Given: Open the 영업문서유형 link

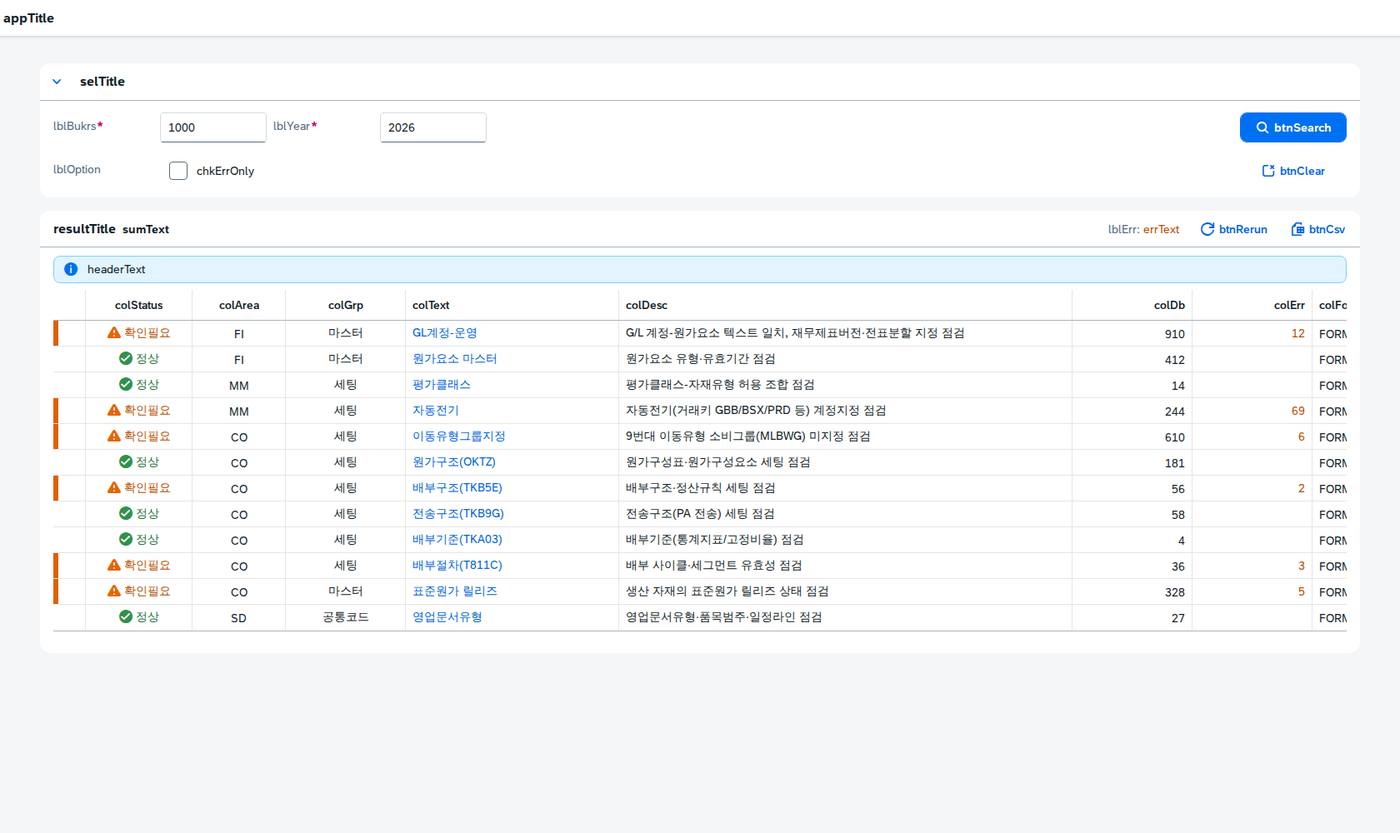Looking at the screenshot, I should coord(447,617).
